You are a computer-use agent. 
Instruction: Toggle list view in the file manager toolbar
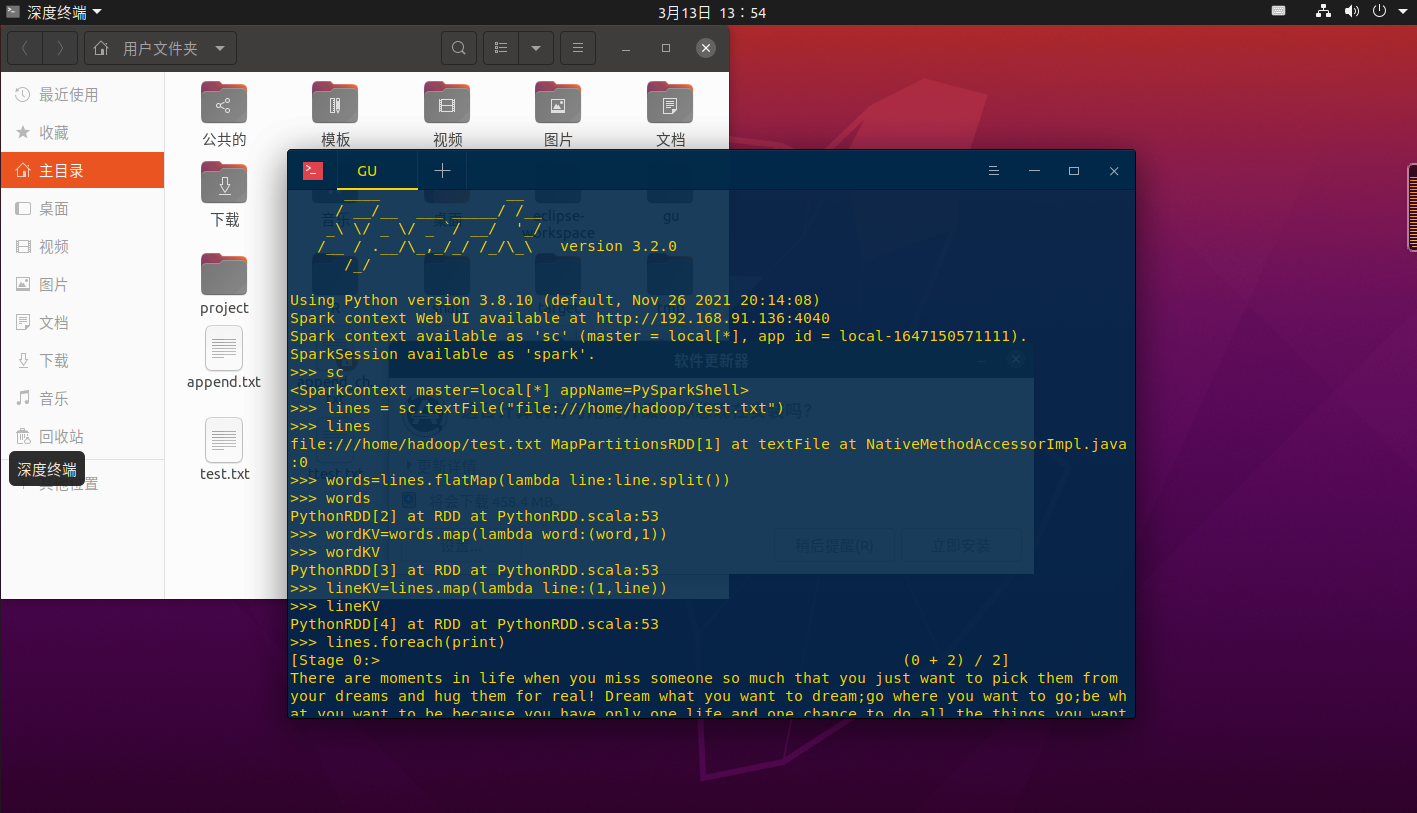[x=501, y=48]
